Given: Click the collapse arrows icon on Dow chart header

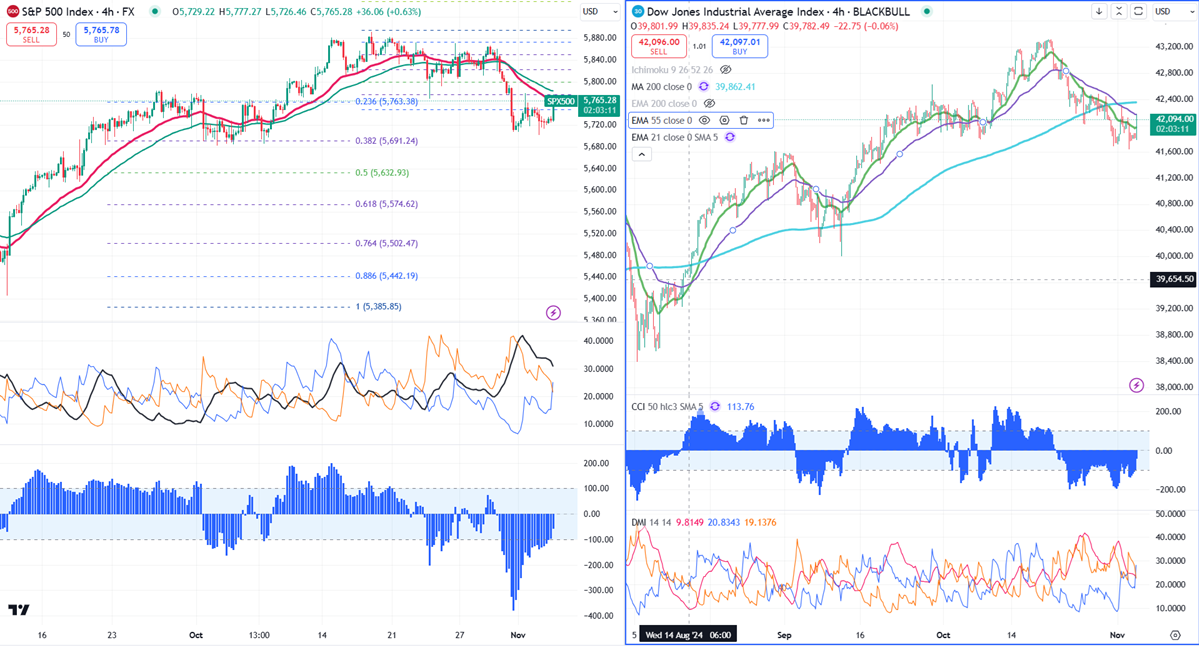Looking at the screenshot, I should pos(1119,11).
